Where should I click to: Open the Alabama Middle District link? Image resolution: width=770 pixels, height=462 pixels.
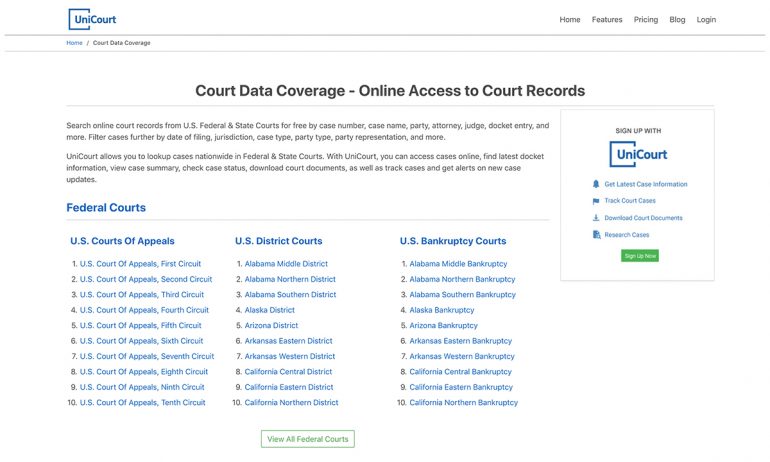point(286,264)
